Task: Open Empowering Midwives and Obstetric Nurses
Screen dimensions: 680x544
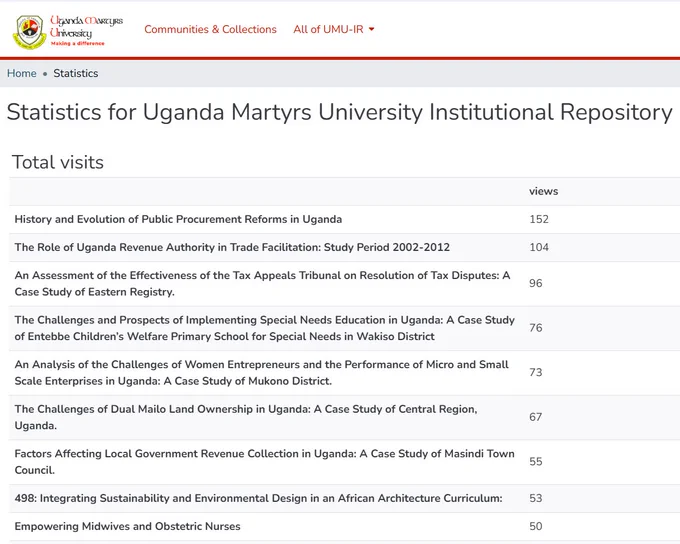Action: coord(128,526)
